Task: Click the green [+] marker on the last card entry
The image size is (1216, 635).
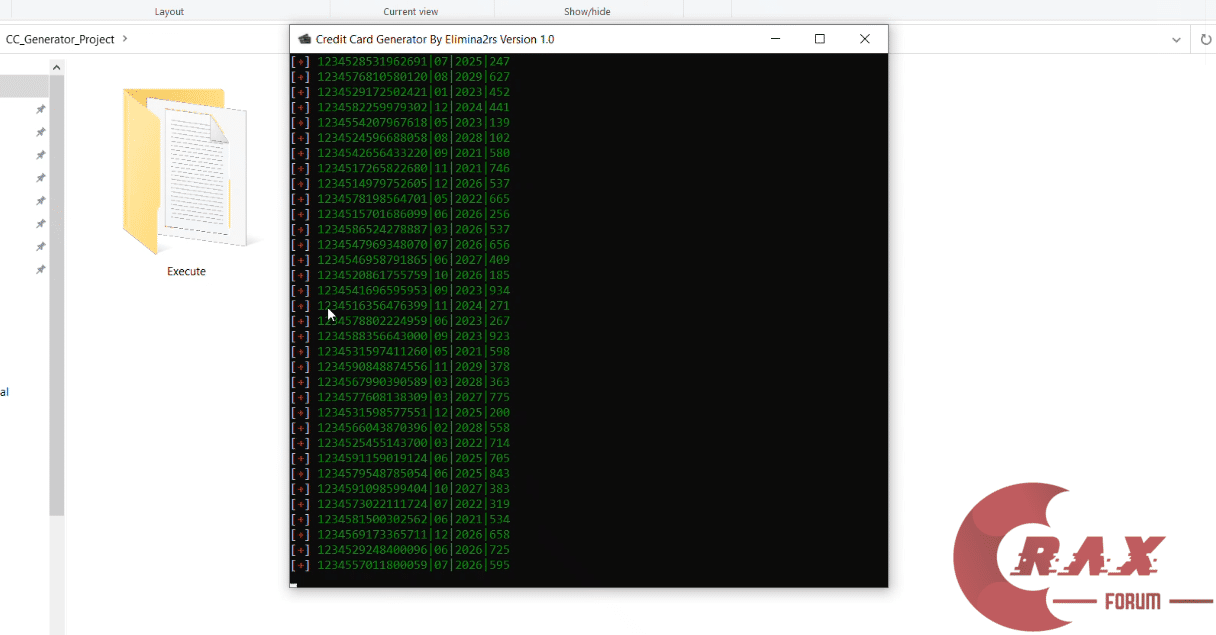Action: click(x=300, y=565)
